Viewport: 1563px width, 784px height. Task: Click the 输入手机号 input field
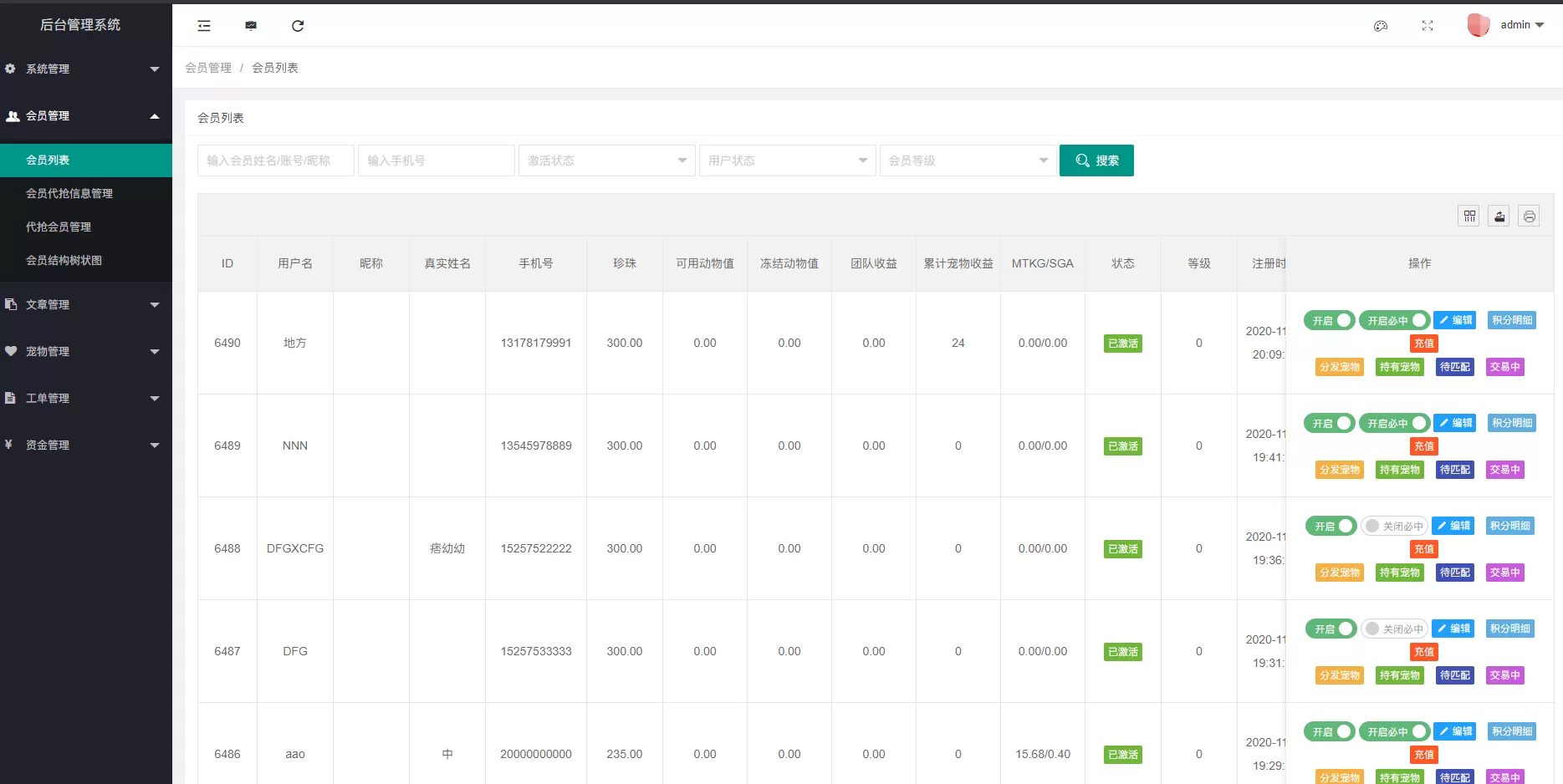pos(436,160)
